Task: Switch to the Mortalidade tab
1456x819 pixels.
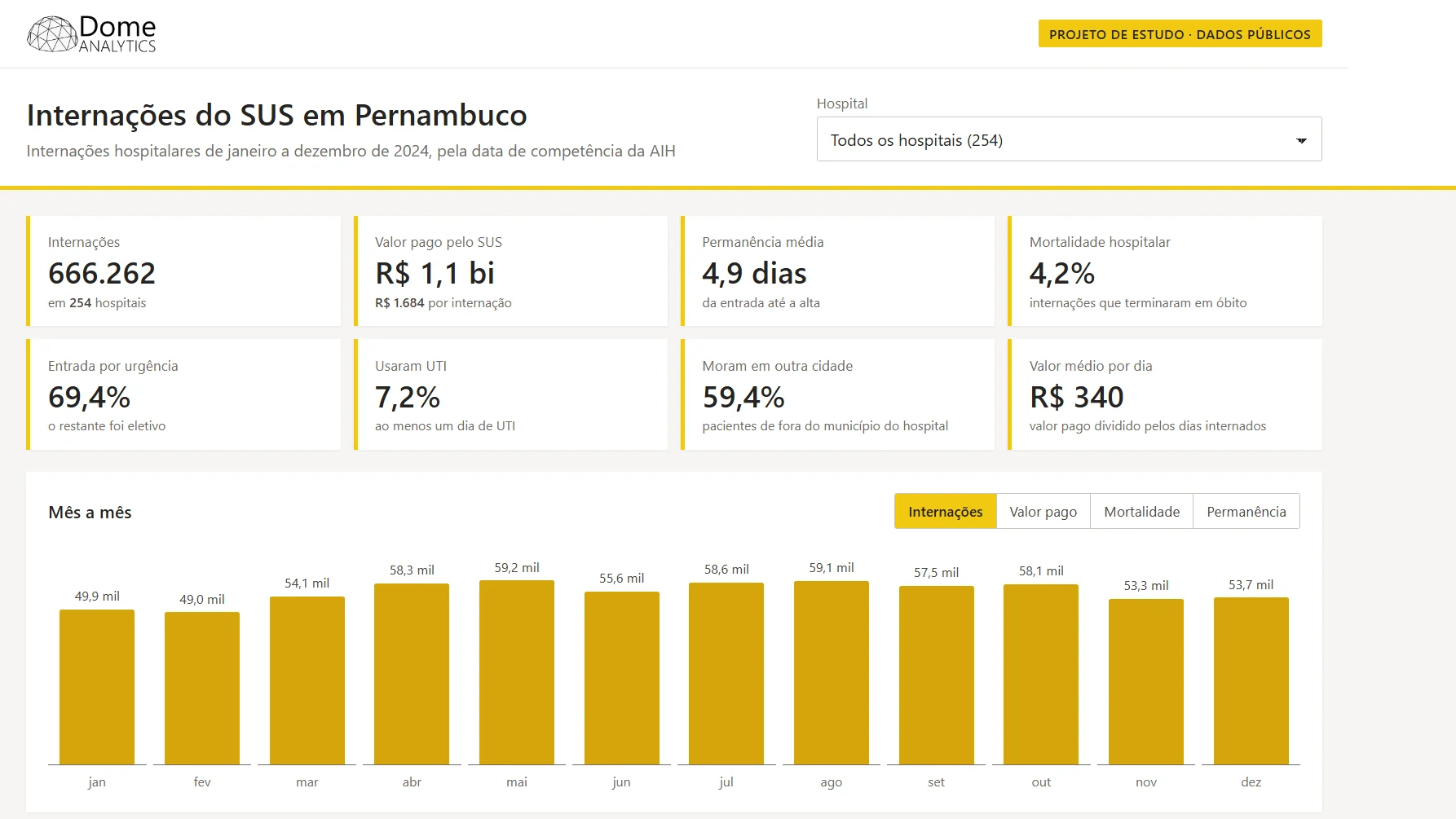Action: coord(1141,511)
